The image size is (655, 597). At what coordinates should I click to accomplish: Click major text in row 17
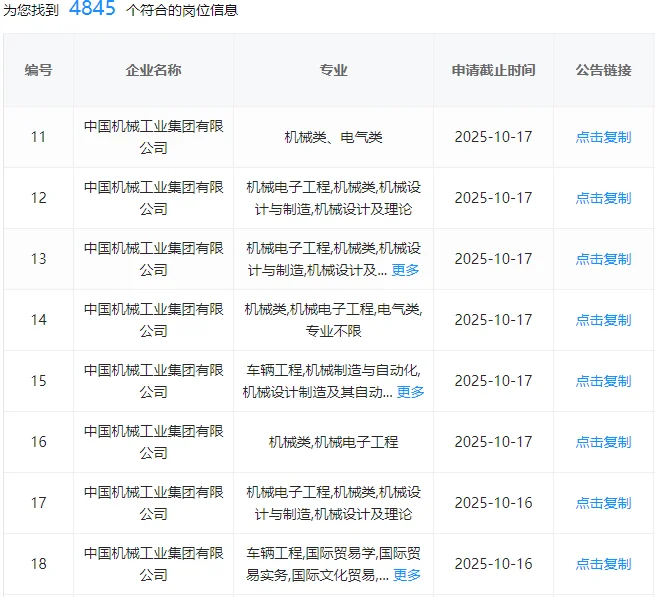[x=333, y=503]
